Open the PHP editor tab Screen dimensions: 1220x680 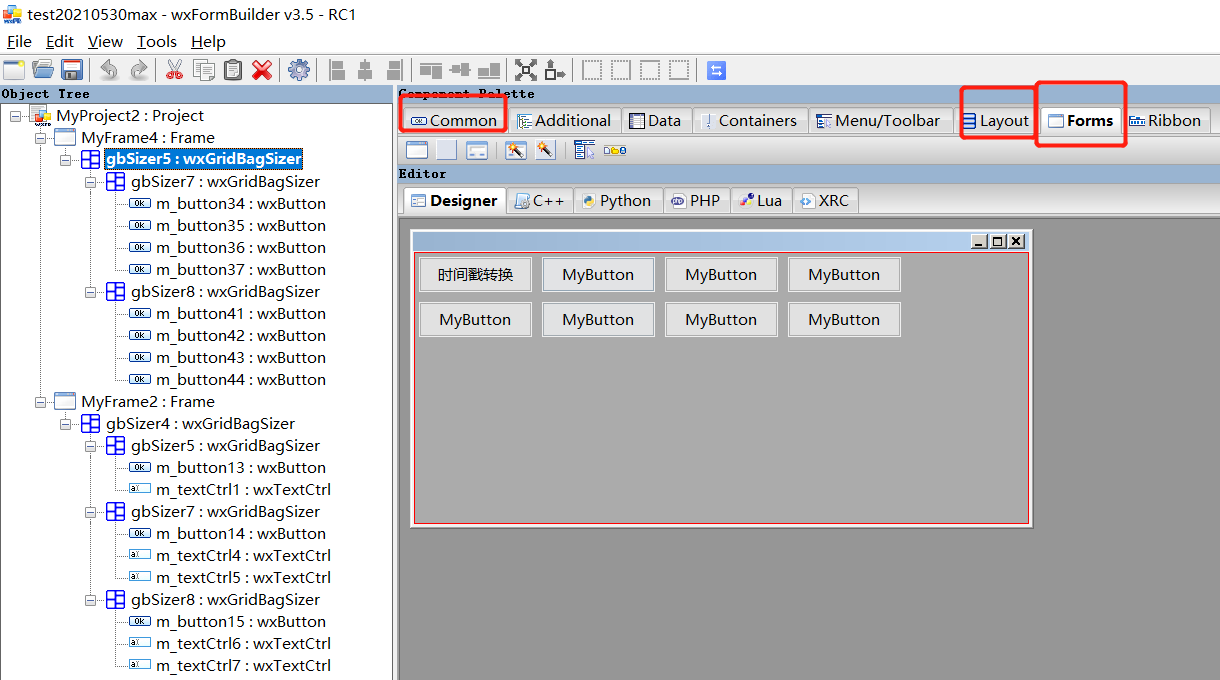click(x=696, y=200)
